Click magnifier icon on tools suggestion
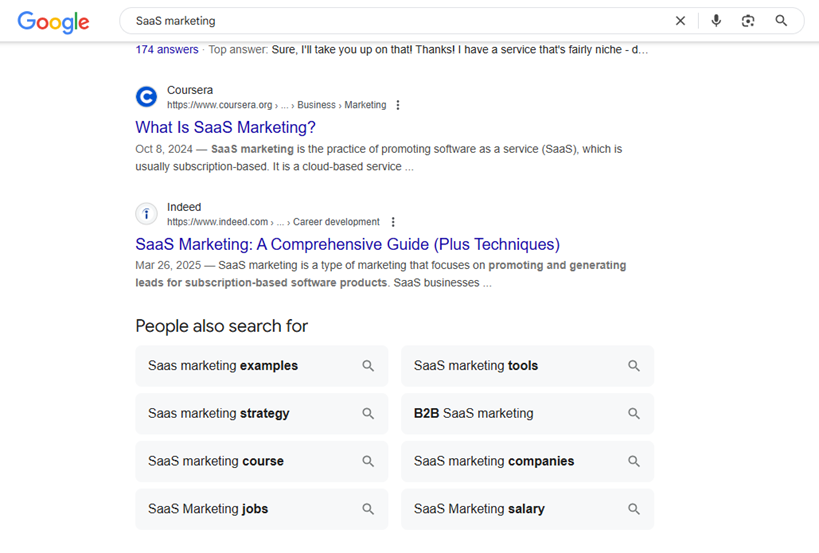 (x=634, y=366)
